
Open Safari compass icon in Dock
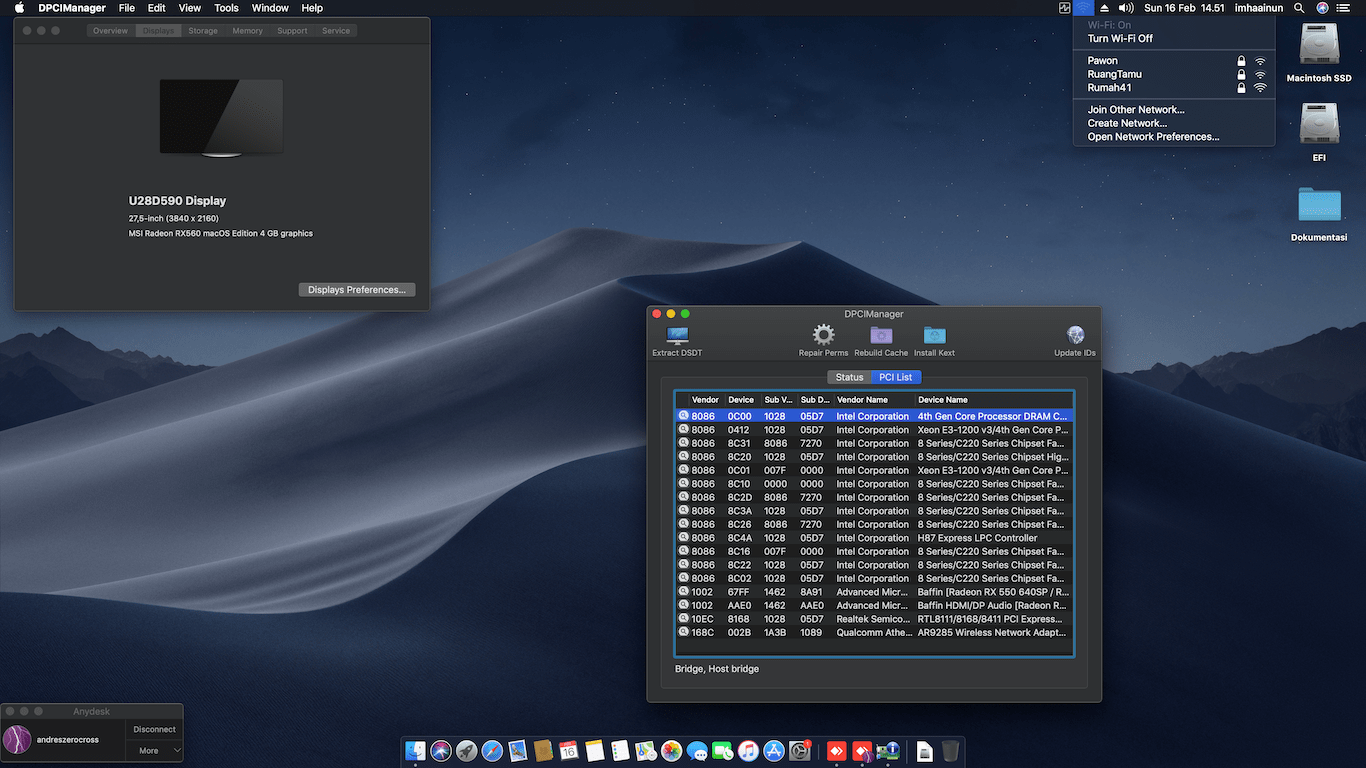click(x=492, y=751)
